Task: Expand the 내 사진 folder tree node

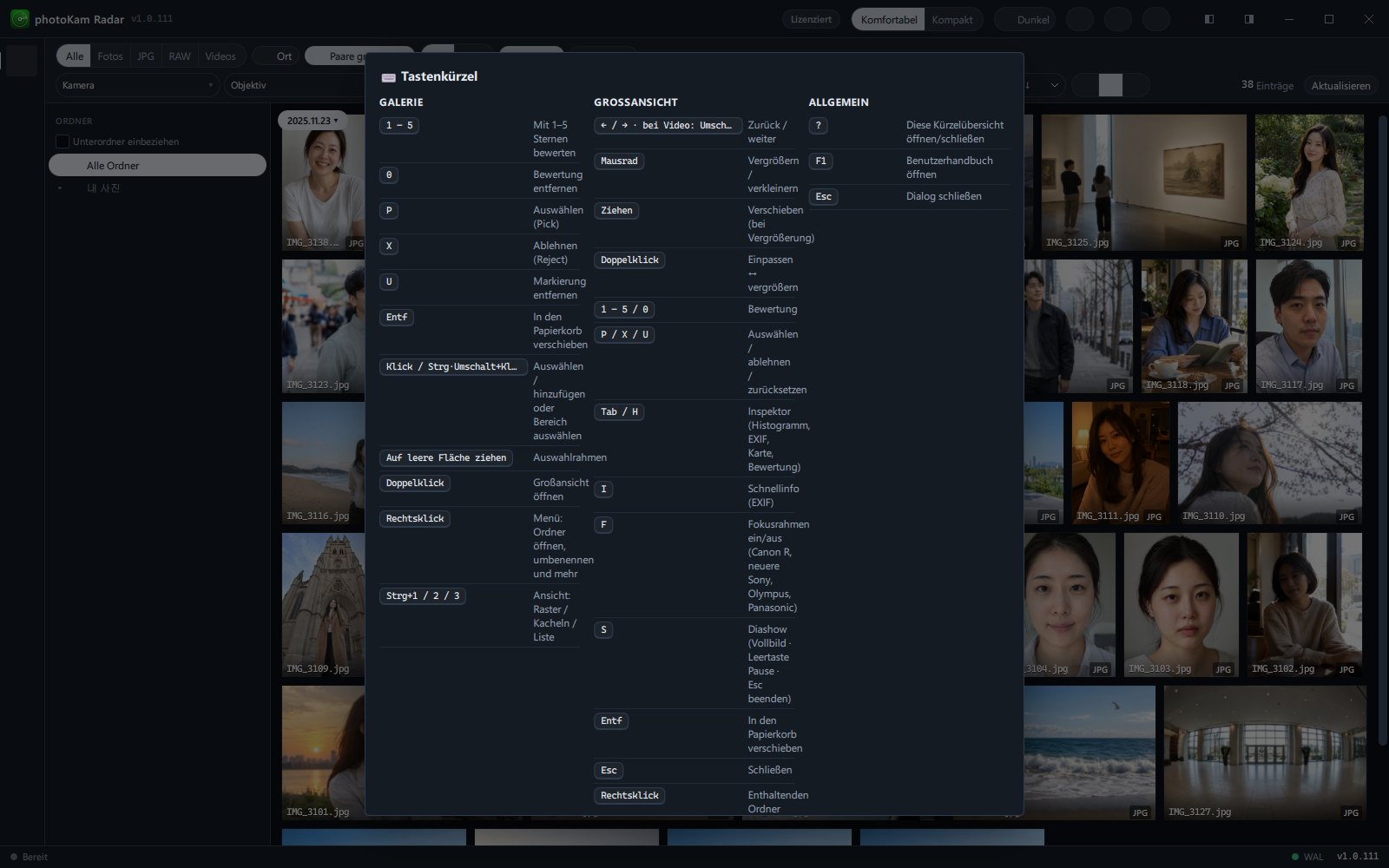Action: click(61, 188)
